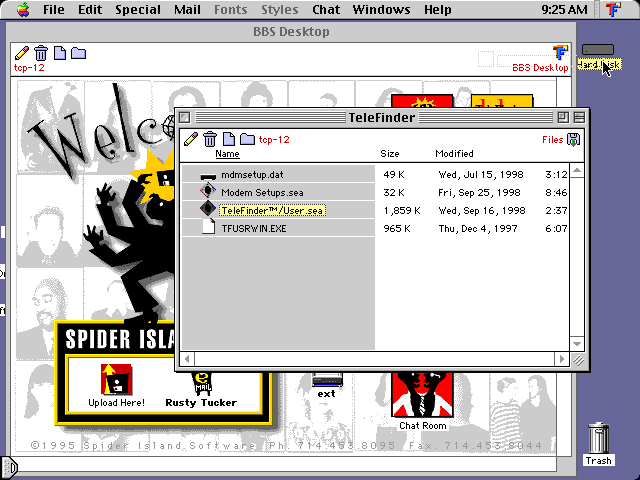Click the new document icon in TeleFinder window
Screen dimensions: 640x480
(x=229, y=139)
